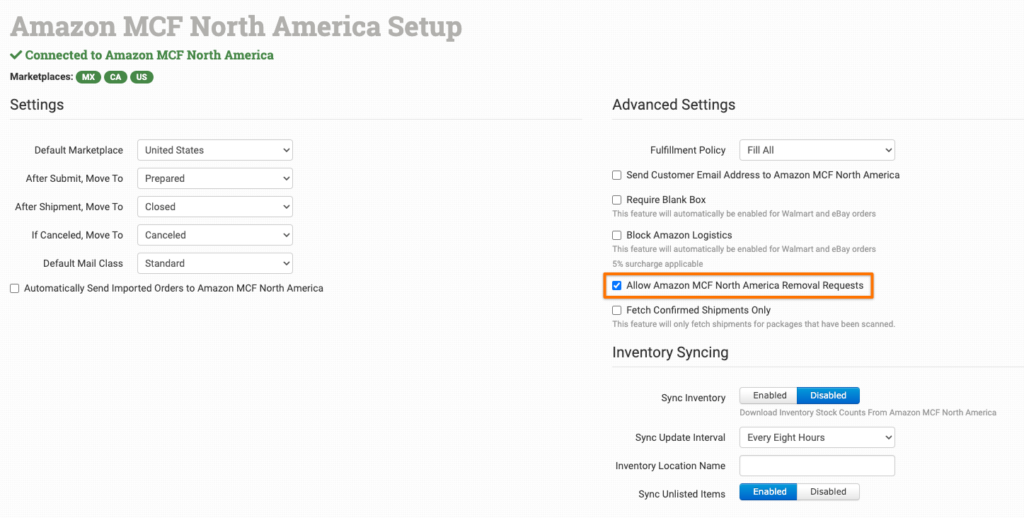Click the Inventory Location Name field
1024x518 pixels.
tap(817, 466)
